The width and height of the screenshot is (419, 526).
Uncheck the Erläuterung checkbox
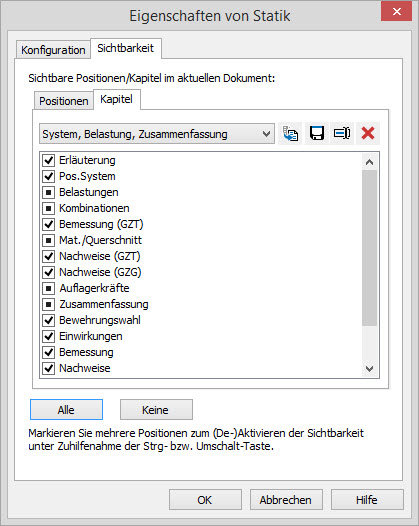49,160
